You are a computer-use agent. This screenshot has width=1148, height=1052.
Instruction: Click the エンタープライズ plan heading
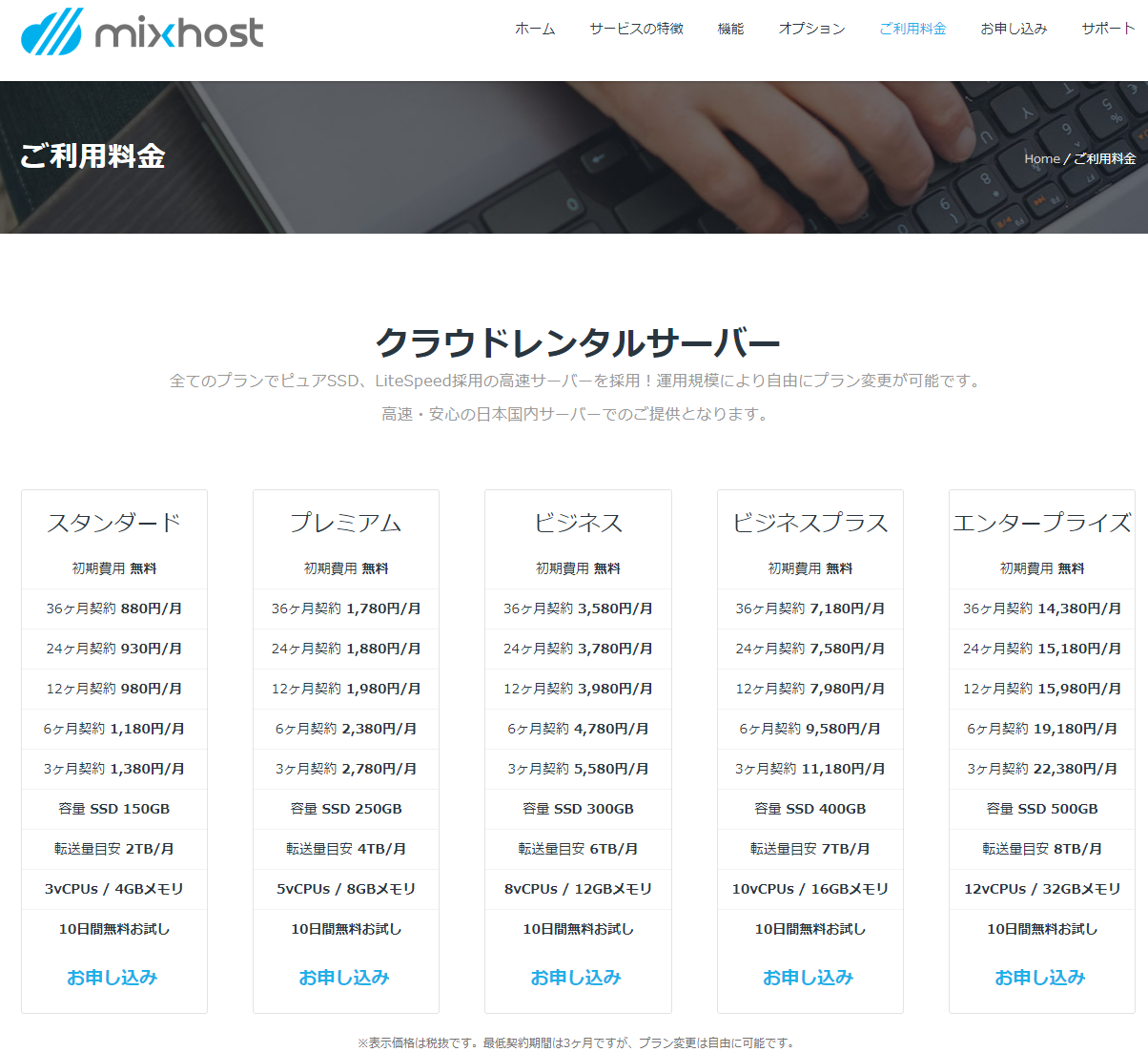1041,523
